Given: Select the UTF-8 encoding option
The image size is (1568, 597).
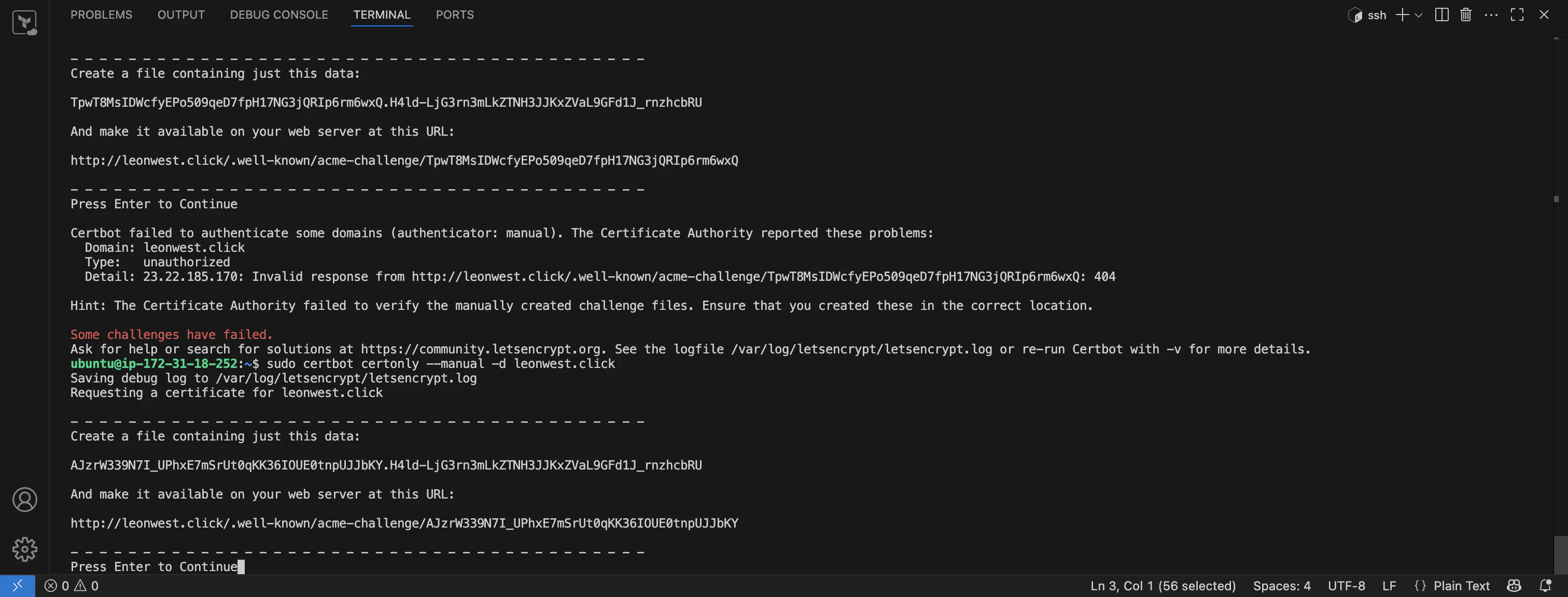Looking at the screenshot, I should (x=1346, y=586).
